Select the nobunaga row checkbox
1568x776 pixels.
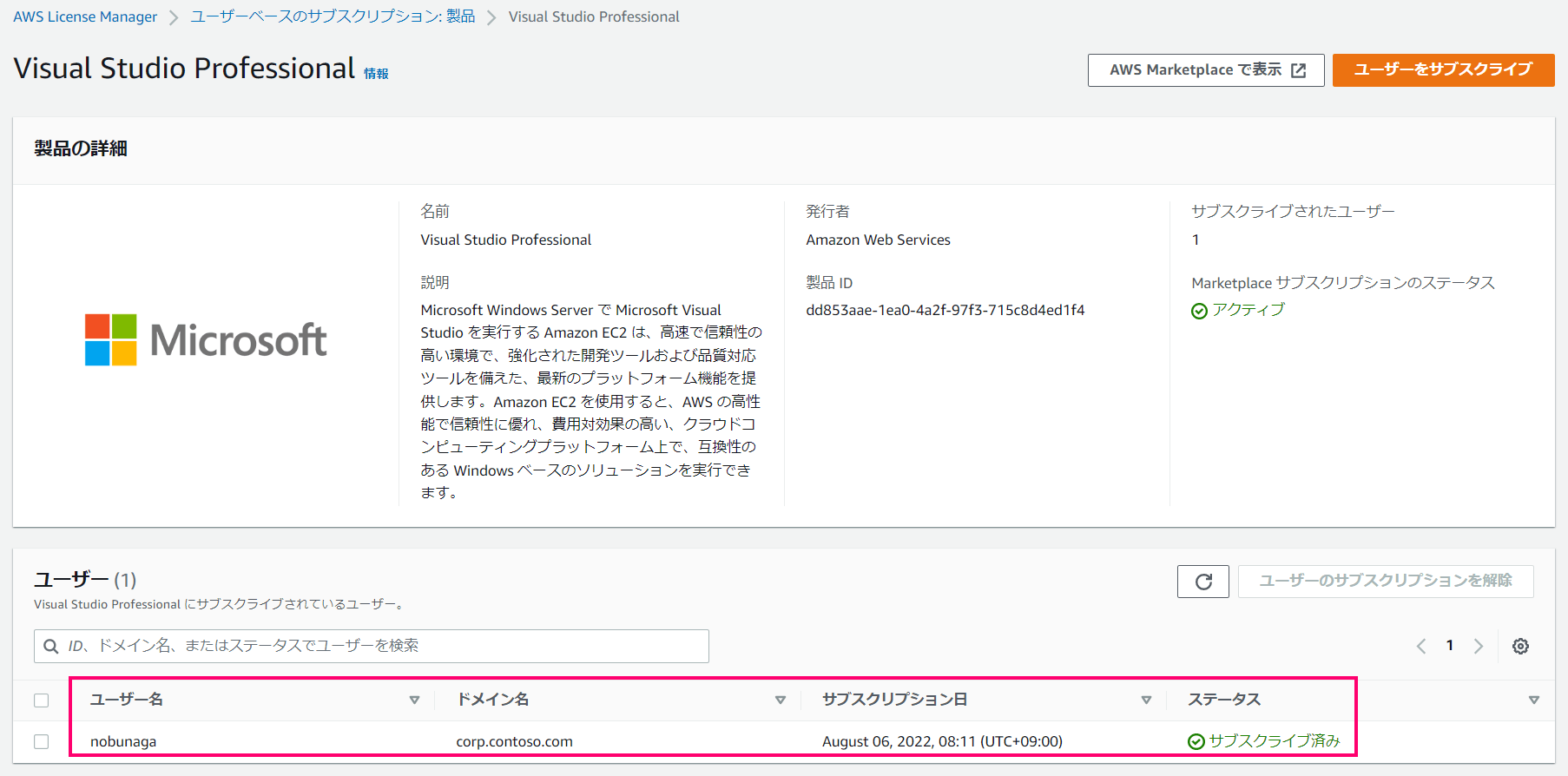coord(41,741)
